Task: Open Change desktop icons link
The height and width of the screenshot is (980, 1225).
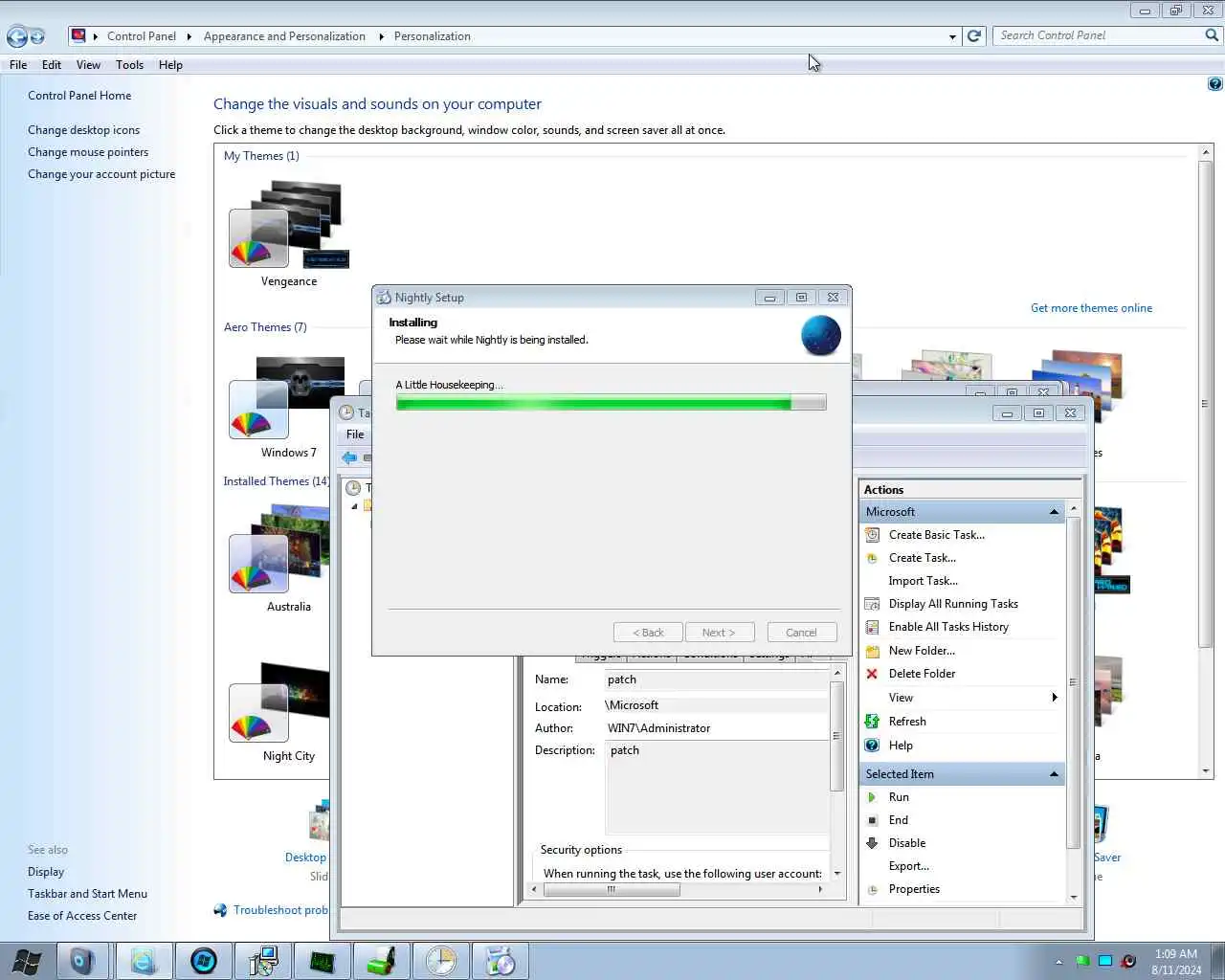Action: pyautogui.click(x=83, y=130)
